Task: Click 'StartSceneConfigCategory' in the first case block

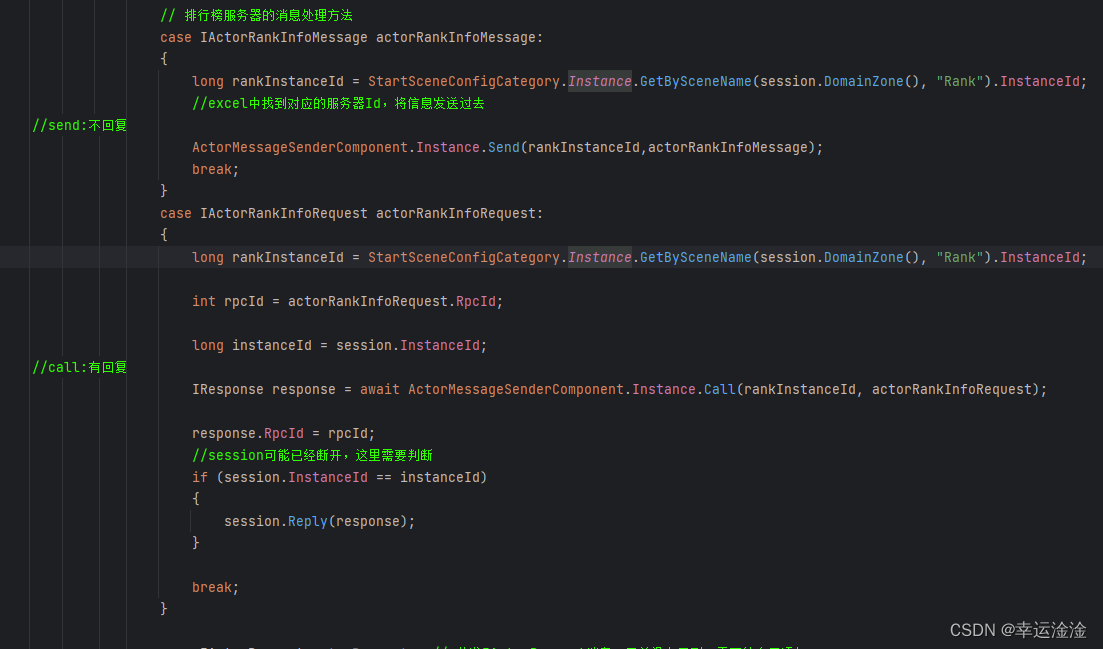Action: pyautogui.click(x=464, y=82)
